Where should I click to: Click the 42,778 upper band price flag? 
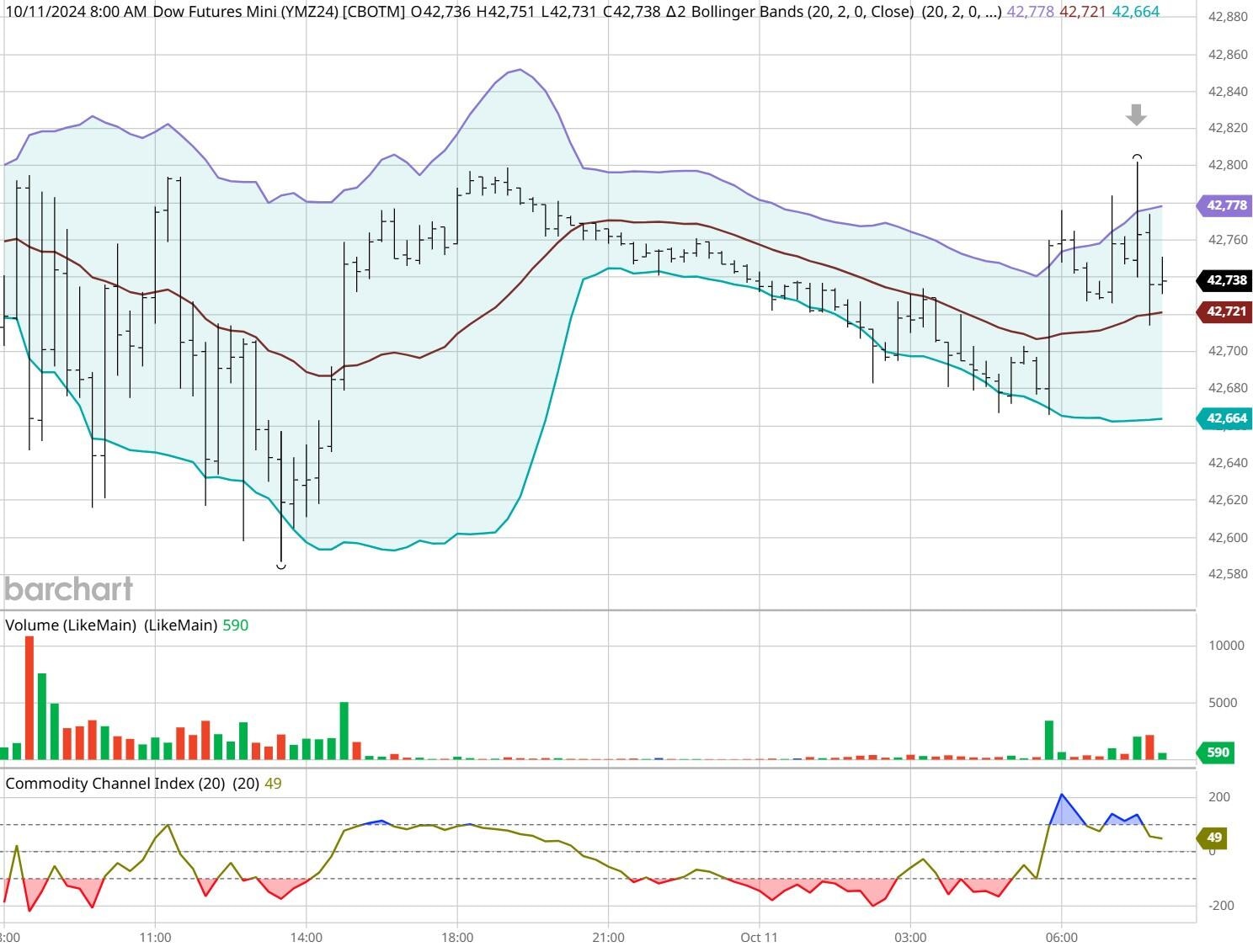tap(1224, 205)
